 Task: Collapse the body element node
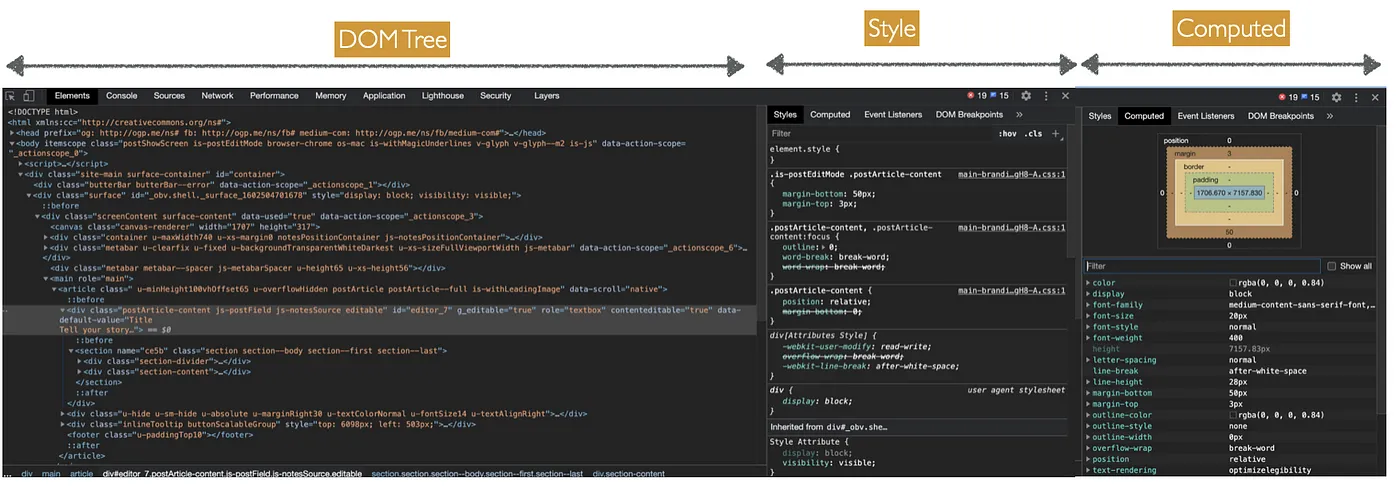coord(12,143)
